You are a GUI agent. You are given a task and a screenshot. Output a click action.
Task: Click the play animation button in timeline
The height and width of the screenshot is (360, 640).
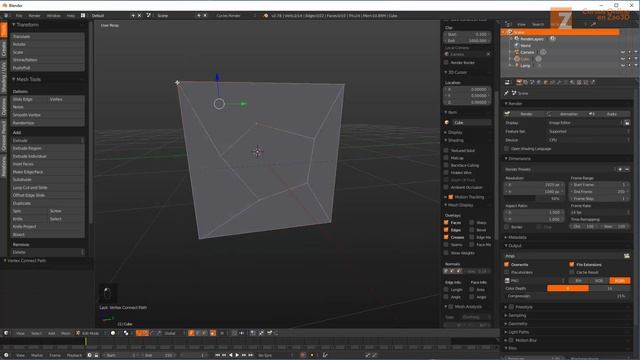(x=237, y=355)
